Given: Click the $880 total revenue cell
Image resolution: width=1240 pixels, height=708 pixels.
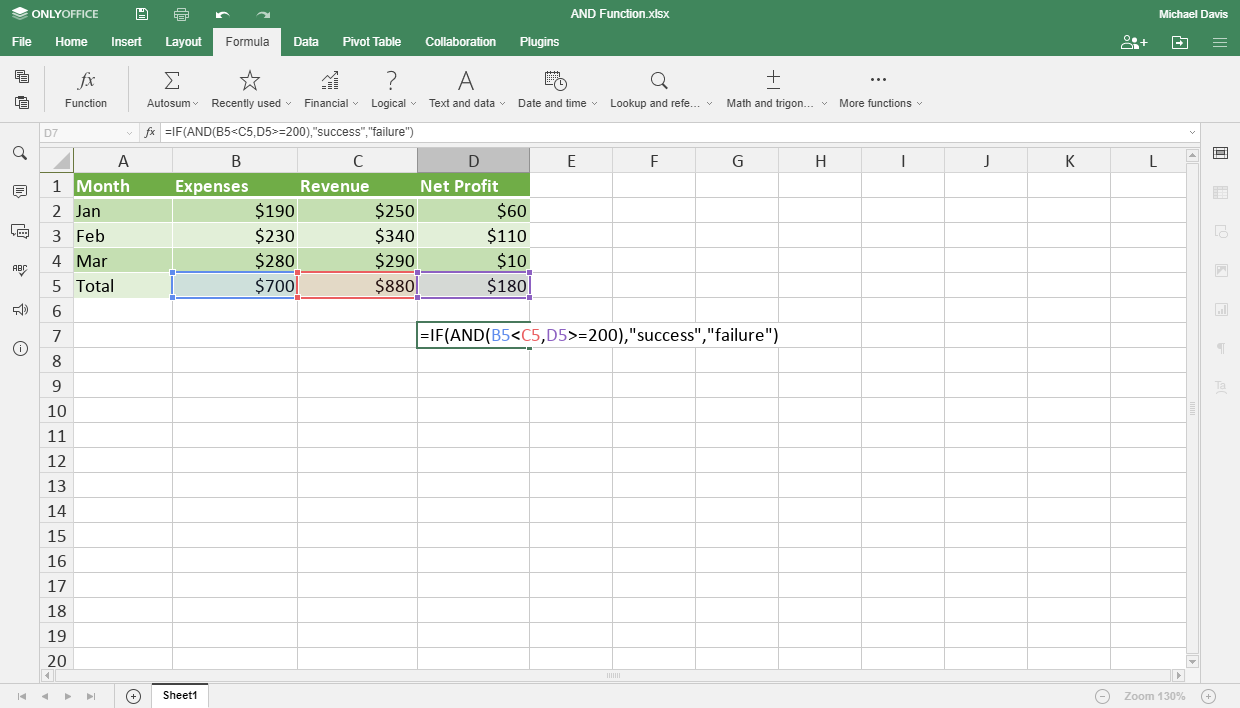Looking at the screenshot, I should point(357,286).
